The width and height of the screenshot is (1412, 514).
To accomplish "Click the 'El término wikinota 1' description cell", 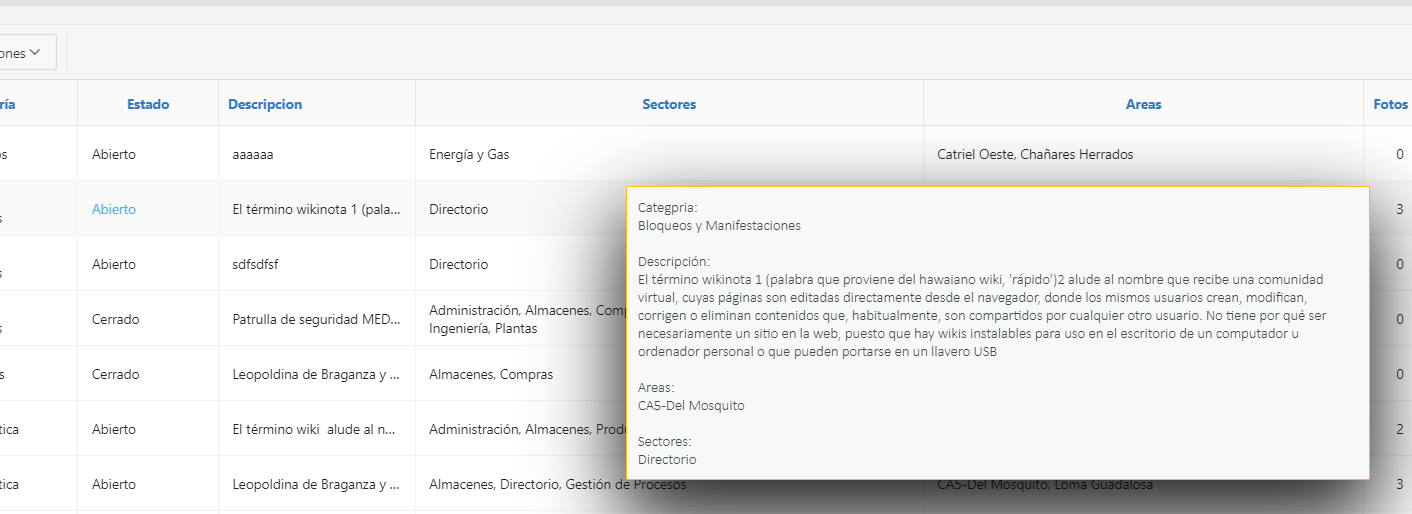I will coord(317,209).
